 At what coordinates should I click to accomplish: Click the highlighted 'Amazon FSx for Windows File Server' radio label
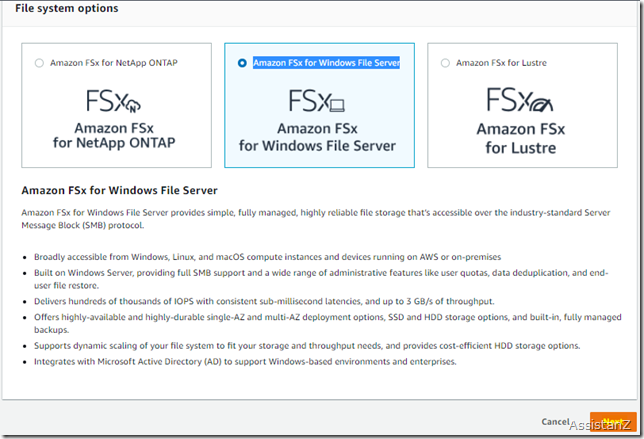tap(327, 63)
